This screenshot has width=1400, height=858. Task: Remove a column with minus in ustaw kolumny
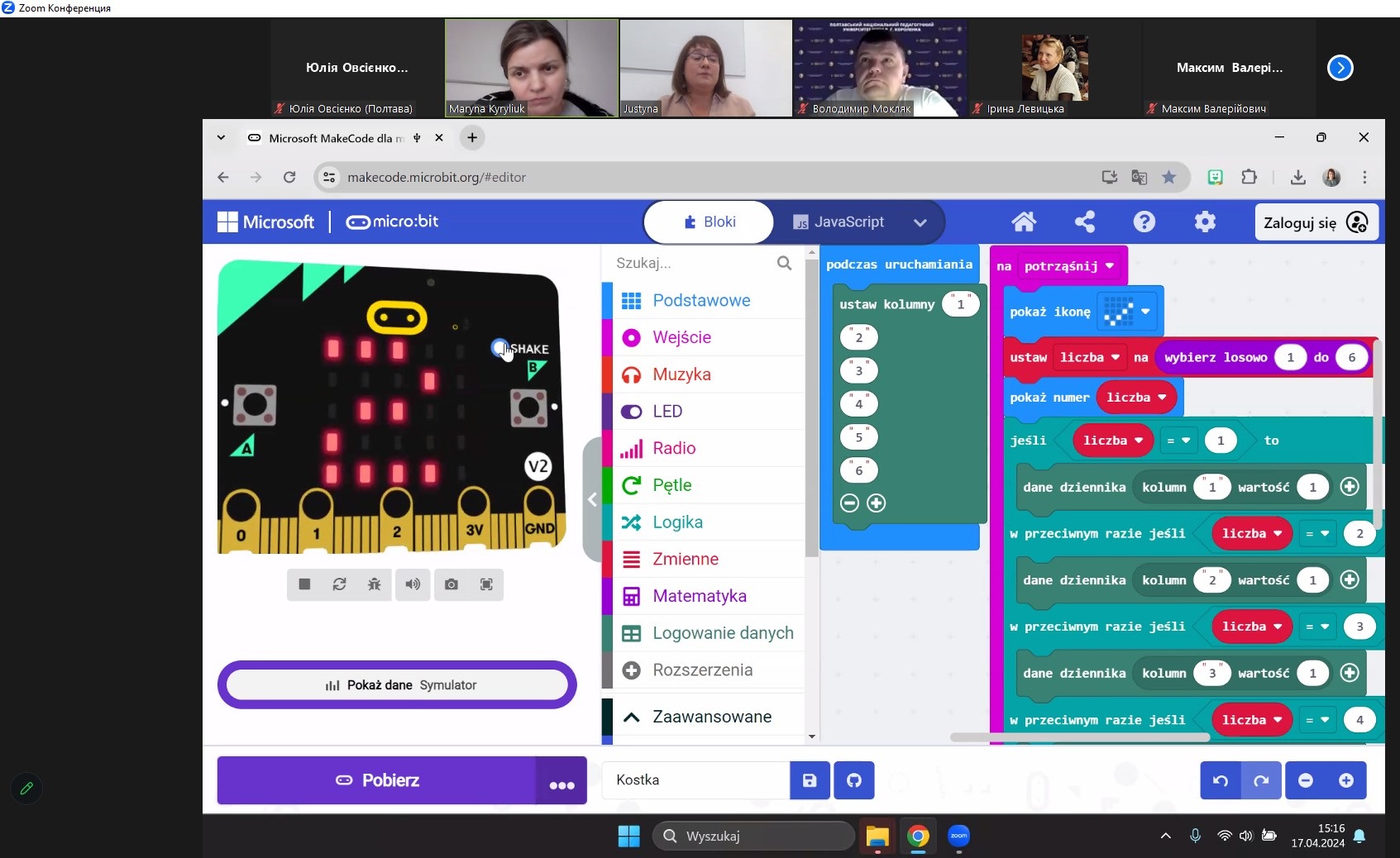pyautogui.click(x=849, y=503)
